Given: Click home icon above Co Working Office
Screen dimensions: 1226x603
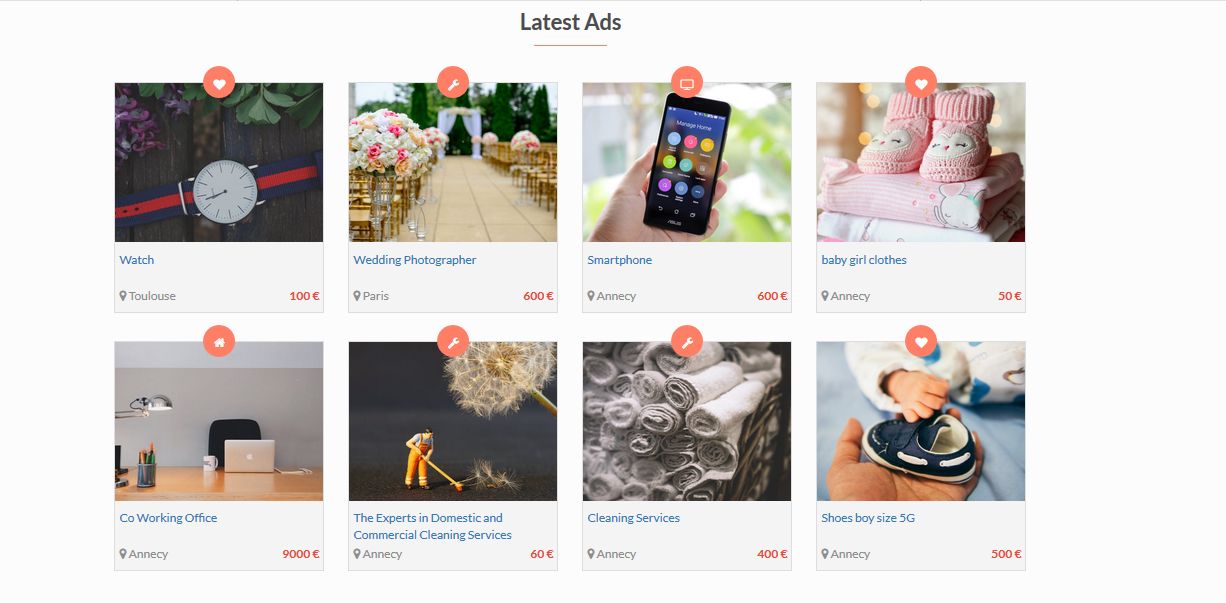Looking at the screenshot, I should (219, 342).
